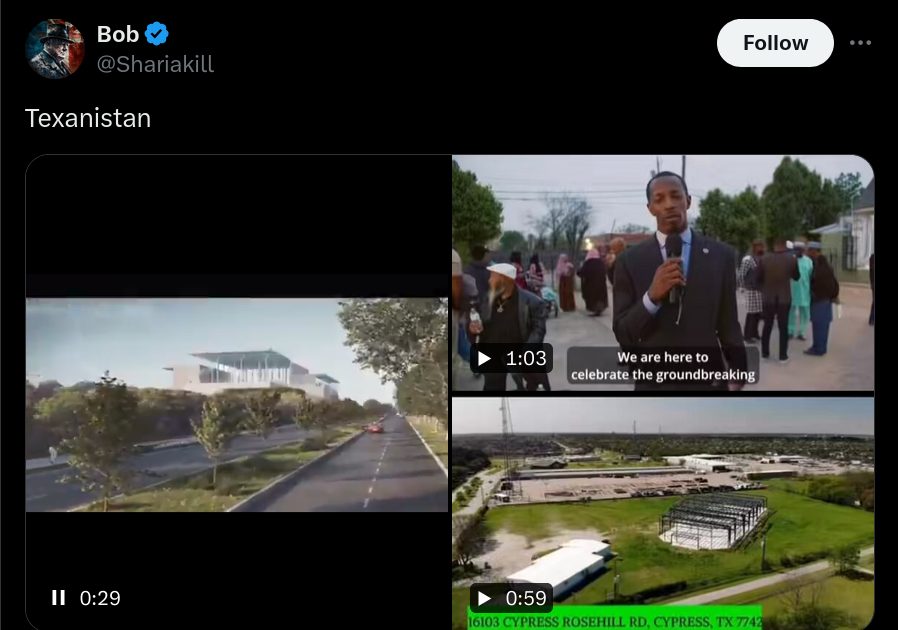Pause the playing video at 0:29
This screenshot has height=630, width=898.
[58, 598]
